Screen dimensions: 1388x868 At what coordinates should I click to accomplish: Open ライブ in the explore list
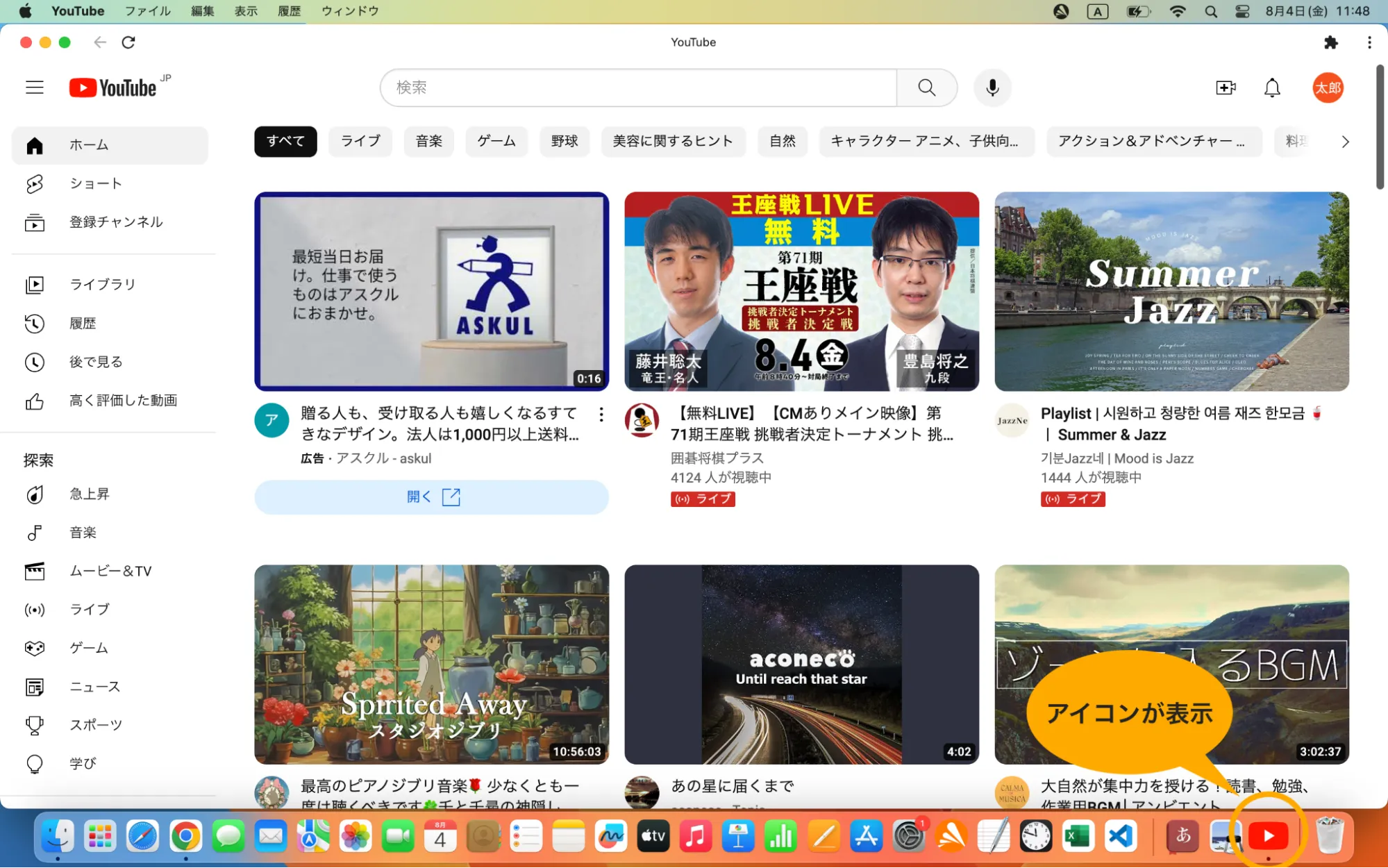coord(110,610)
